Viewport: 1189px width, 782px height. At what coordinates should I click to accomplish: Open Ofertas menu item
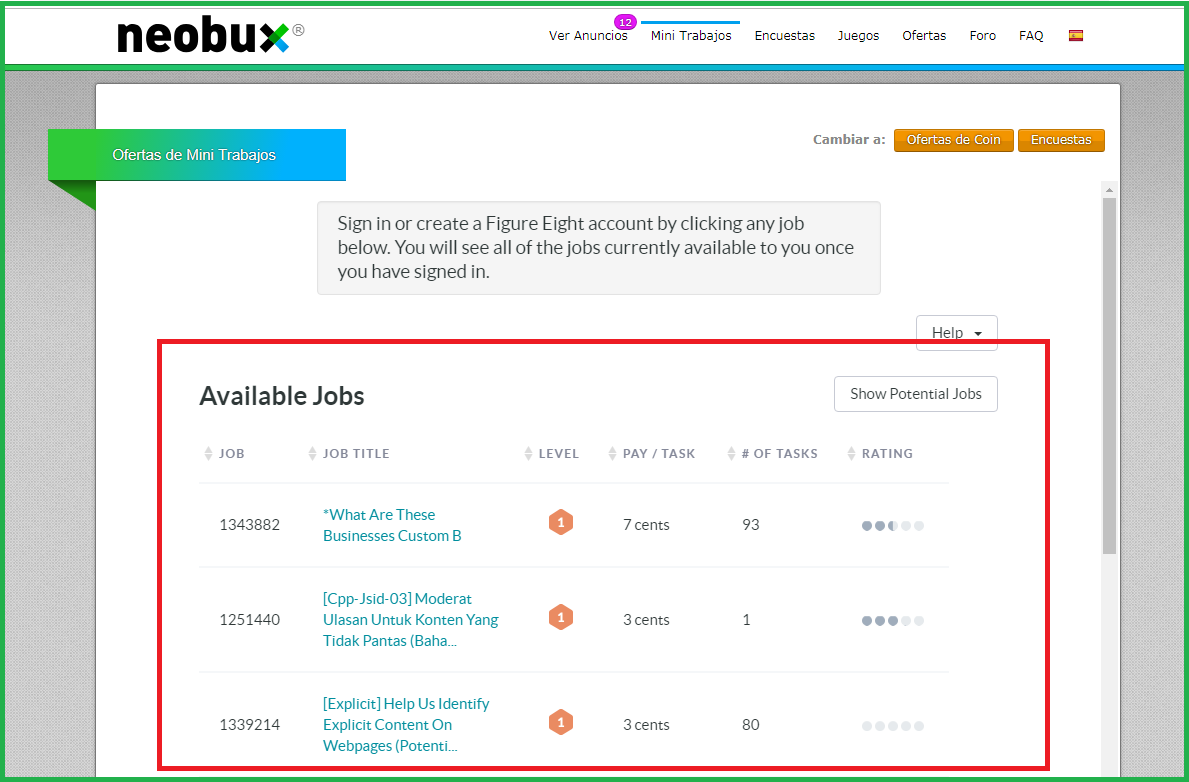924,36
